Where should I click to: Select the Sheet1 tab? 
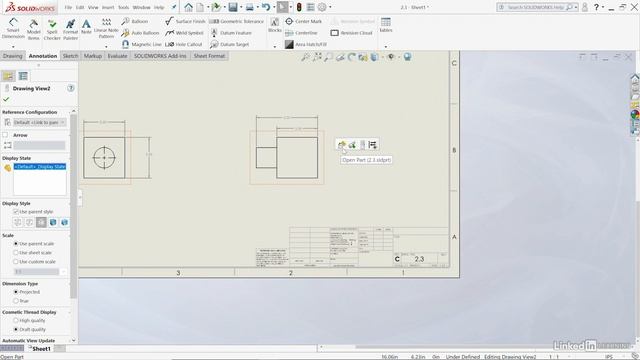[40, 349]
